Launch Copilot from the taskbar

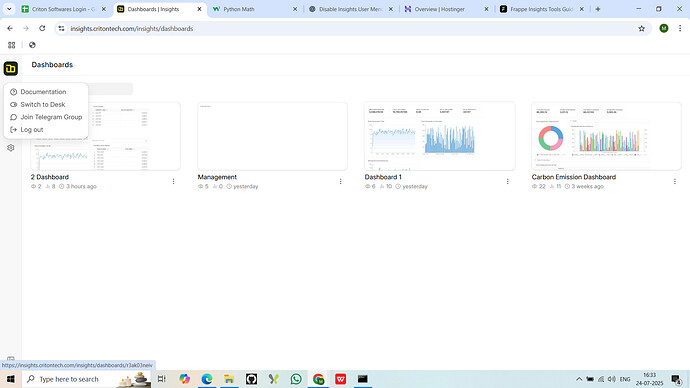coord(184,379)
